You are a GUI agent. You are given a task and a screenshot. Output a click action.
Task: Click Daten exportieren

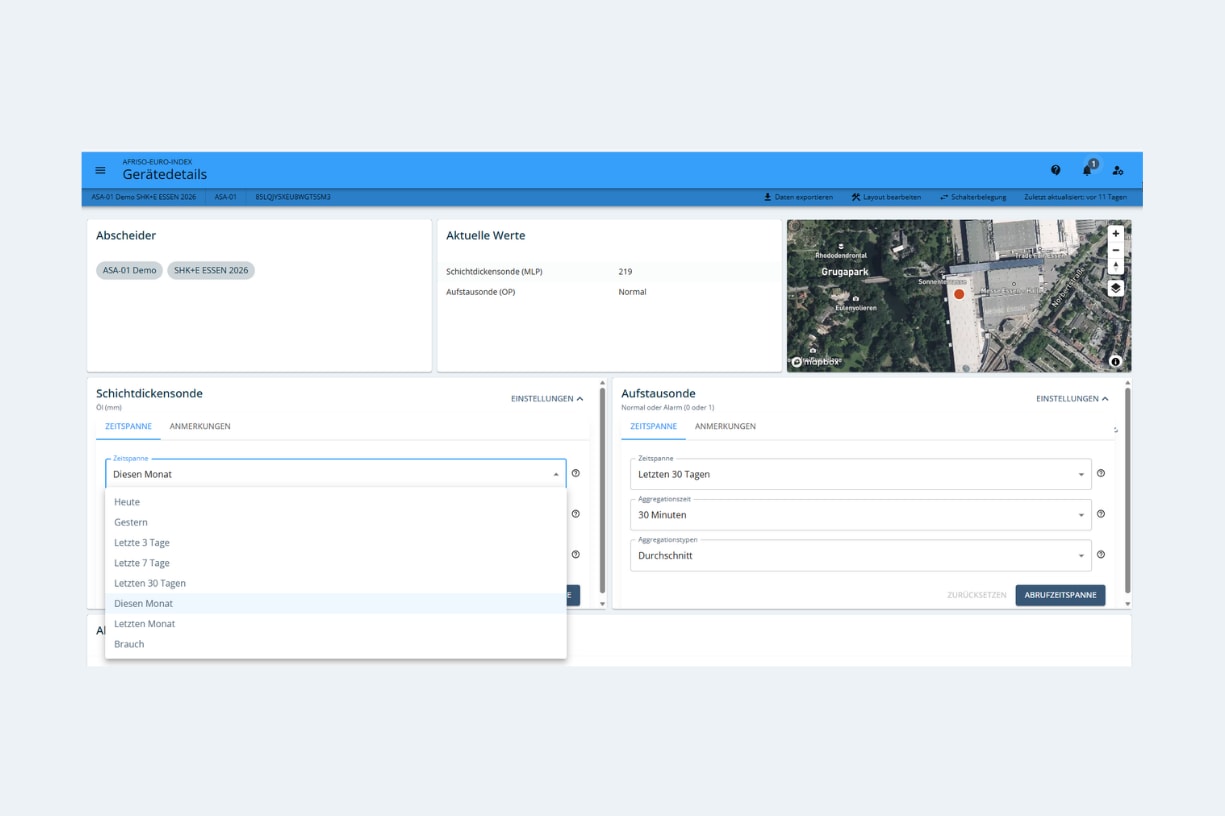click(x=798, y=197)
